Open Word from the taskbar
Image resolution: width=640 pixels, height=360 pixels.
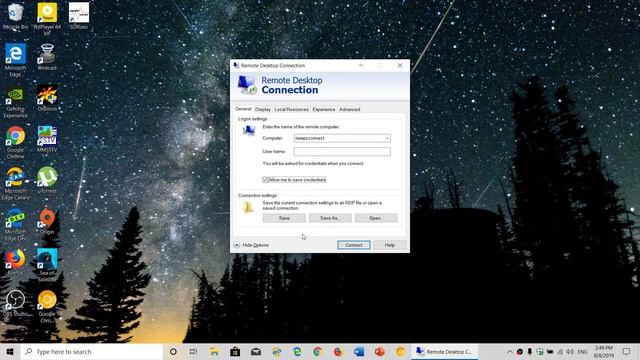359,351
